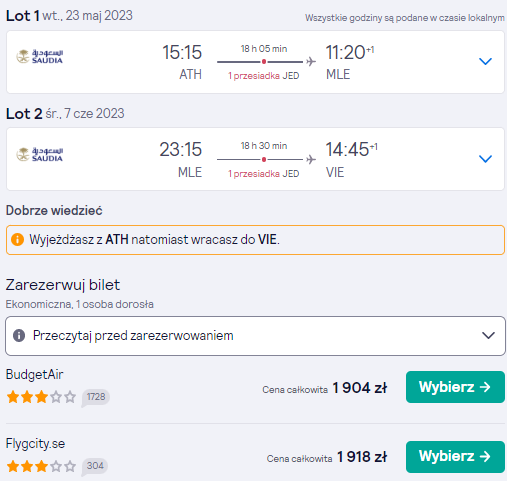Click the Saudia logo in Lot 1
Image resolution: width=507 pixels, height=481 pixels.
pyautogui.click(x=40, y=56)
